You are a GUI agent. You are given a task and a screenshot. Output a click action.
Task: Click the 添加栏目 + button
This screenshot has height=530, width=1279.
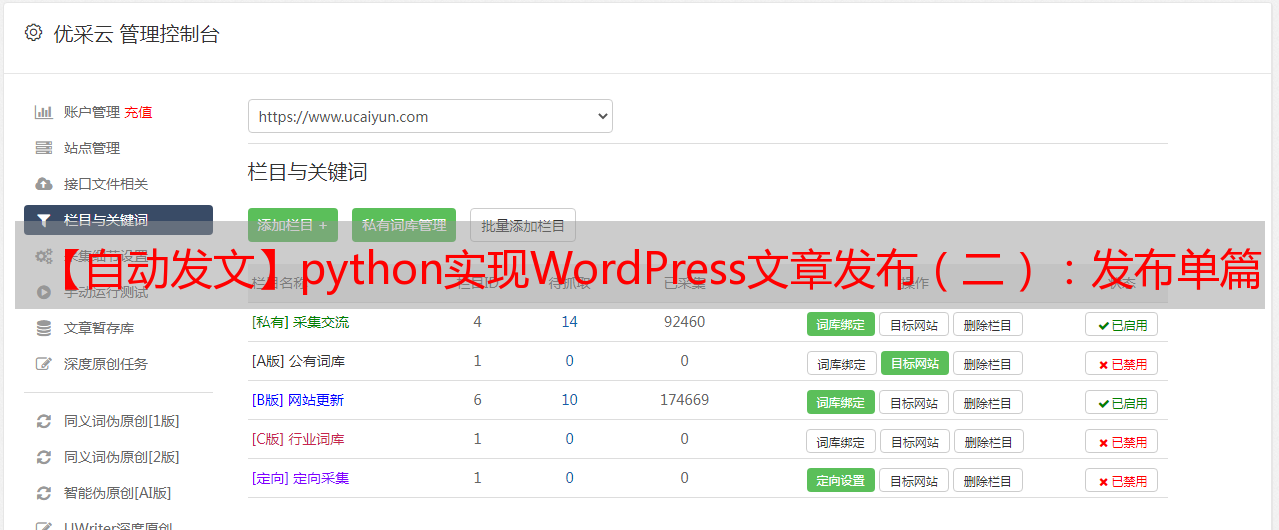(x=293, y=225)
